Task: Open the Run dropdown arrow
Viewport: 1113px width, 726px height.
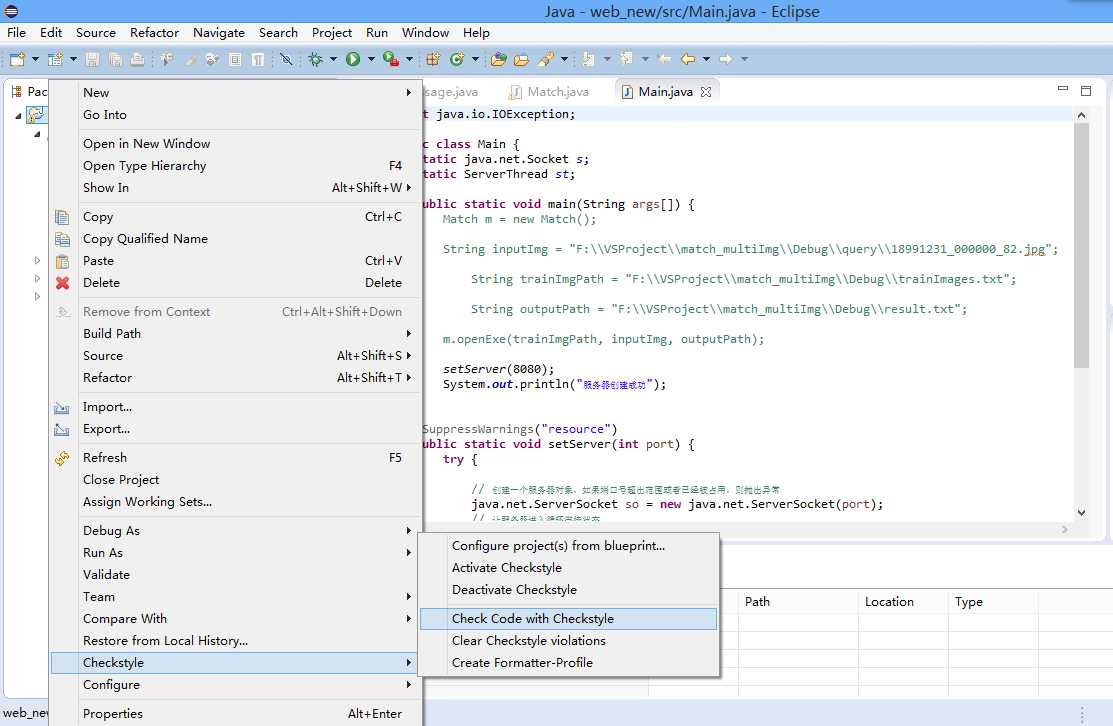Action: [371, 60]
